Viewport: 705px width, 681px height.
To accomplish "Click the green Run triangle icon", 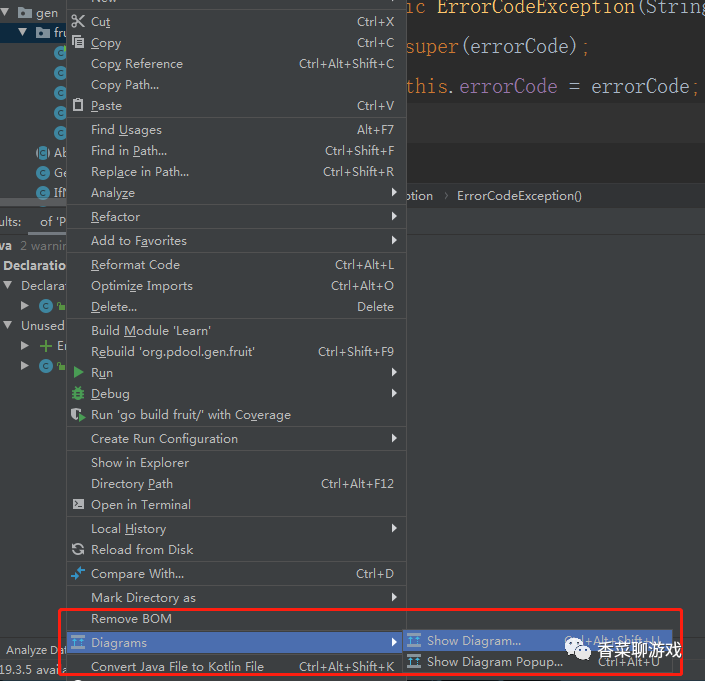I will [x=79, y=372].
